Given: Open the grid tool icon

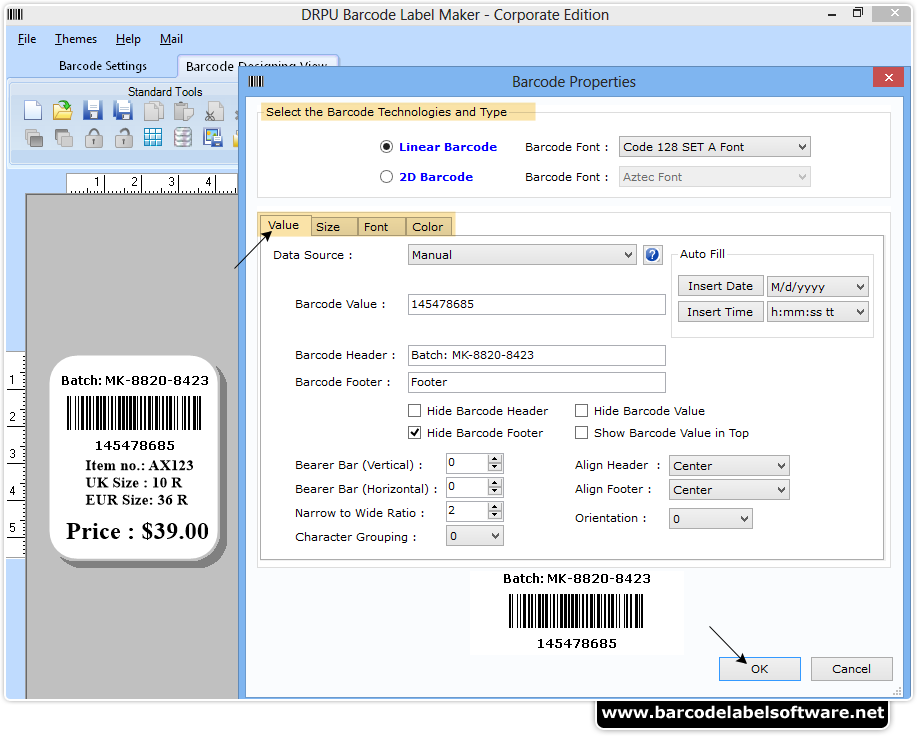Looking at the screenshot, I should point(152,136).
